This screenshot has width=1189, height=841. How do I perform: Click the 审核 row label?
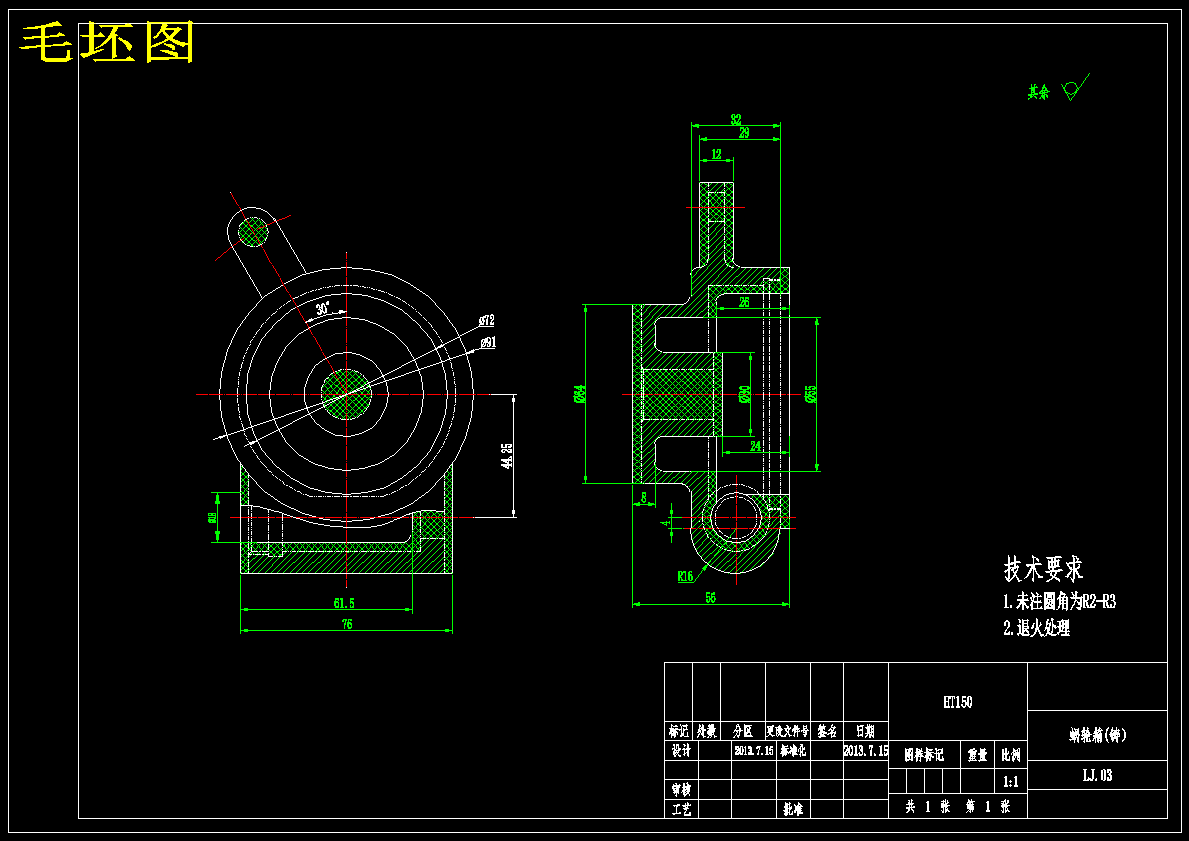point(681,790)
